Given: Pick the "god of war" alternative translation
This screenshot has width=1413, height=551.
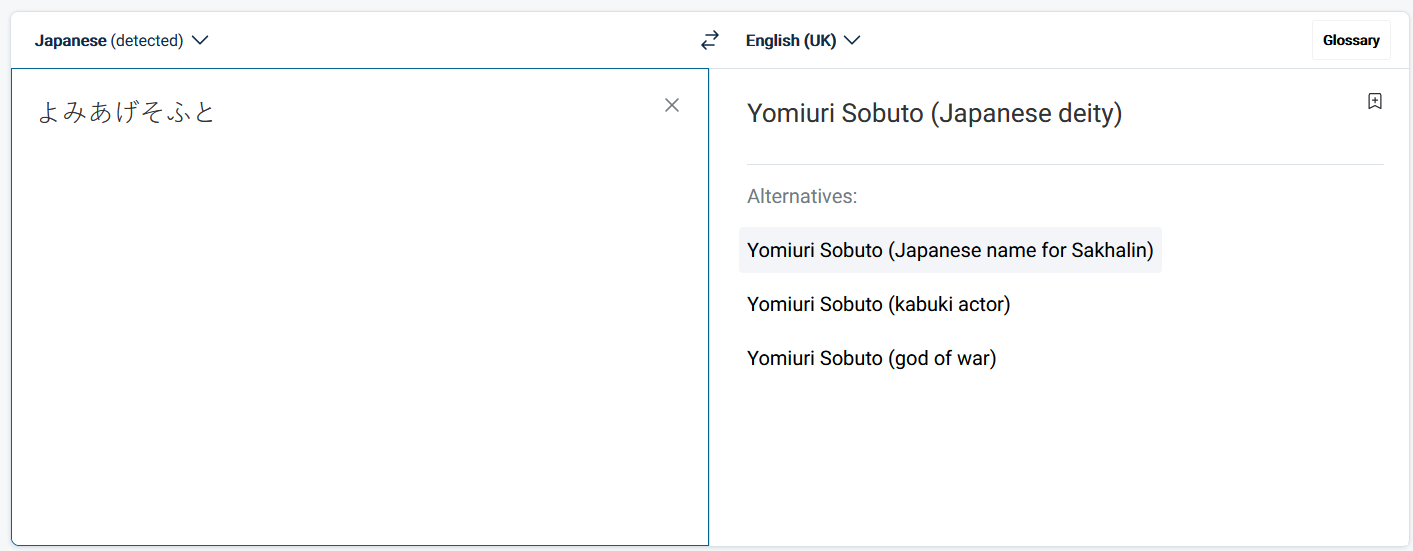Looking at the screenshot, I should coord(871,358).
